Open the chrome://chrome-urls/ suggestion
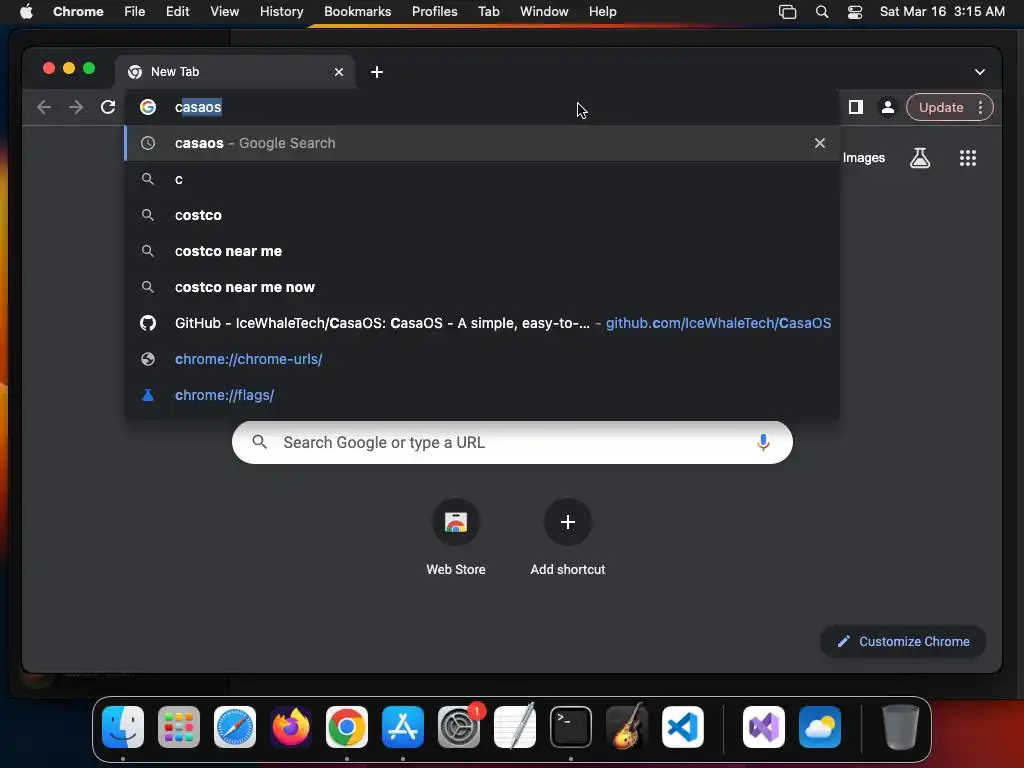Image resolution: width=1024 pixels, height=768 pixels. click(x=482, y=359)
